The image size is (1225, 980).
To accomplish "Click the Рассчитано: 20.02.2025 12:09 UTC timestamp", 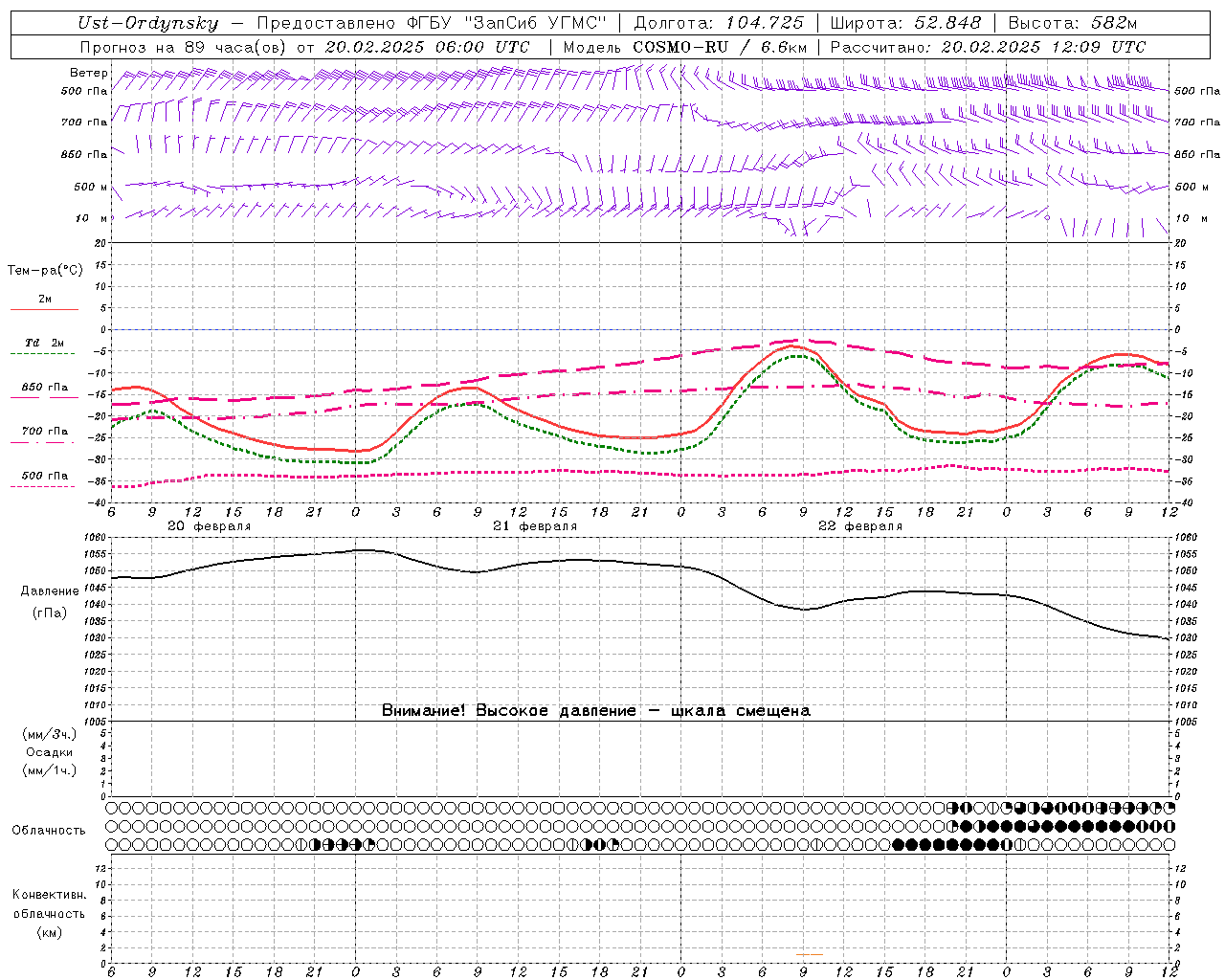I will [988, 47].
